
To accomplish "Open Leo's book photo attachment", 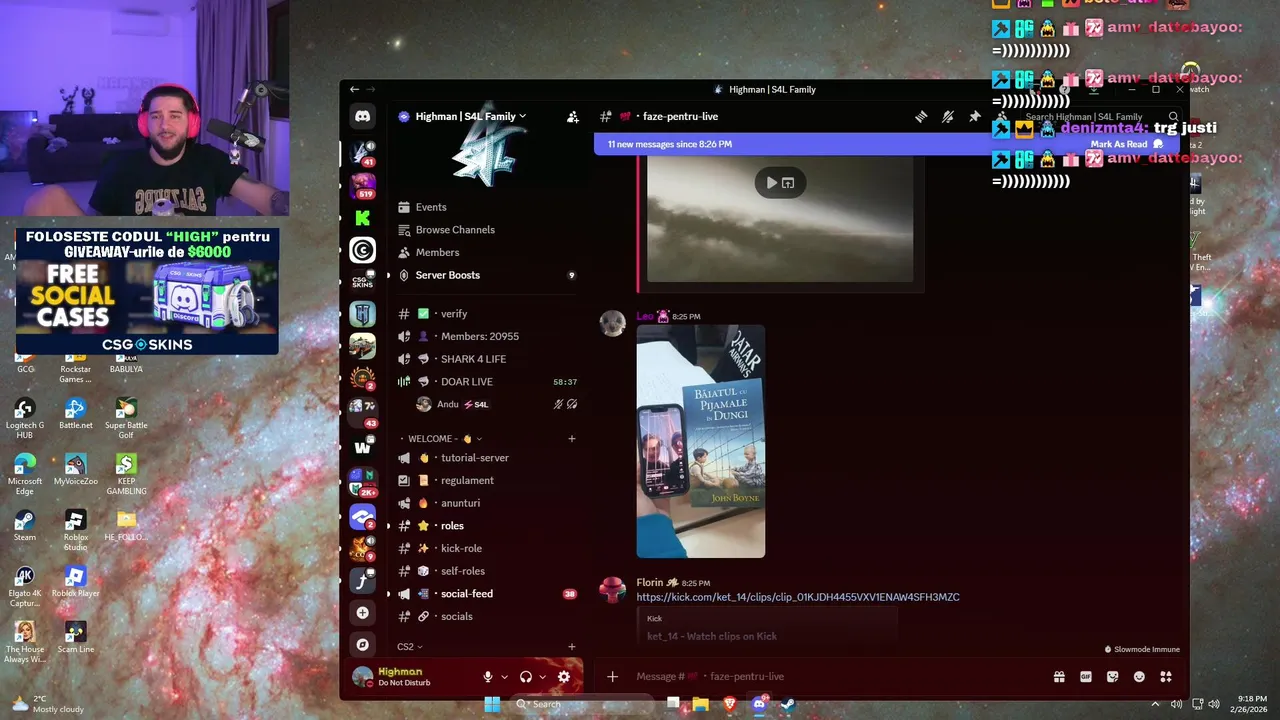I will pyautogui.click(x=700, y=441).
